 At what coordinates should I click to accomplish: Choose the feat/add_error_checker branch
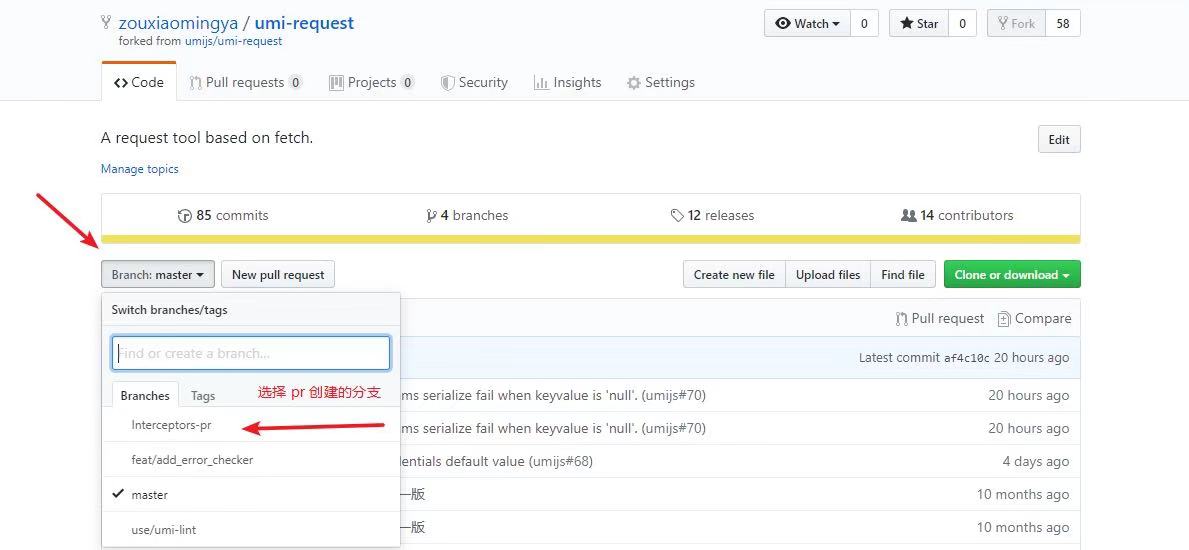click(x=251, y=460)
